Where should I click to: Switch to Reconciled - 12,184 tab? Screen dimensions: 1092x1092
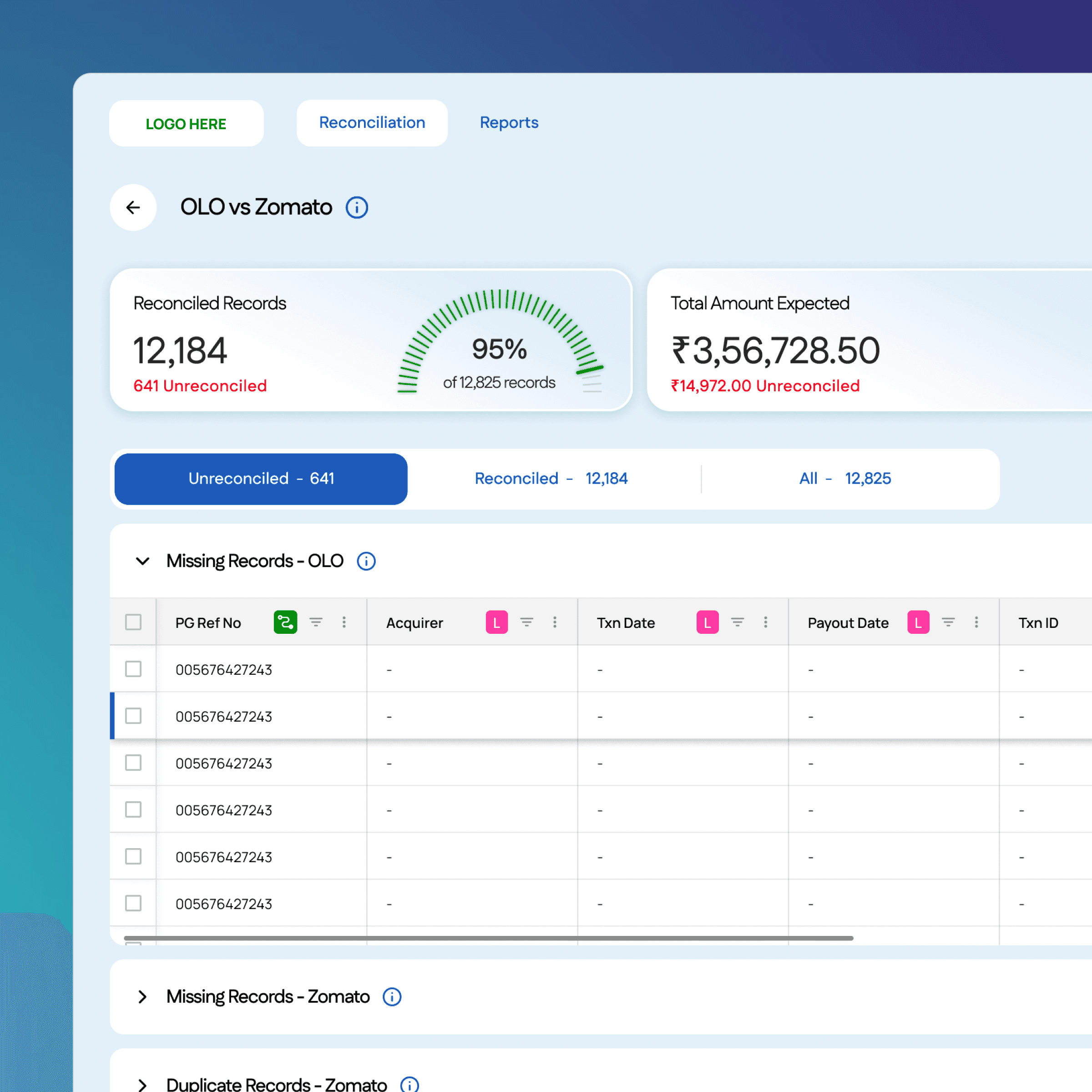pos(551,479)
